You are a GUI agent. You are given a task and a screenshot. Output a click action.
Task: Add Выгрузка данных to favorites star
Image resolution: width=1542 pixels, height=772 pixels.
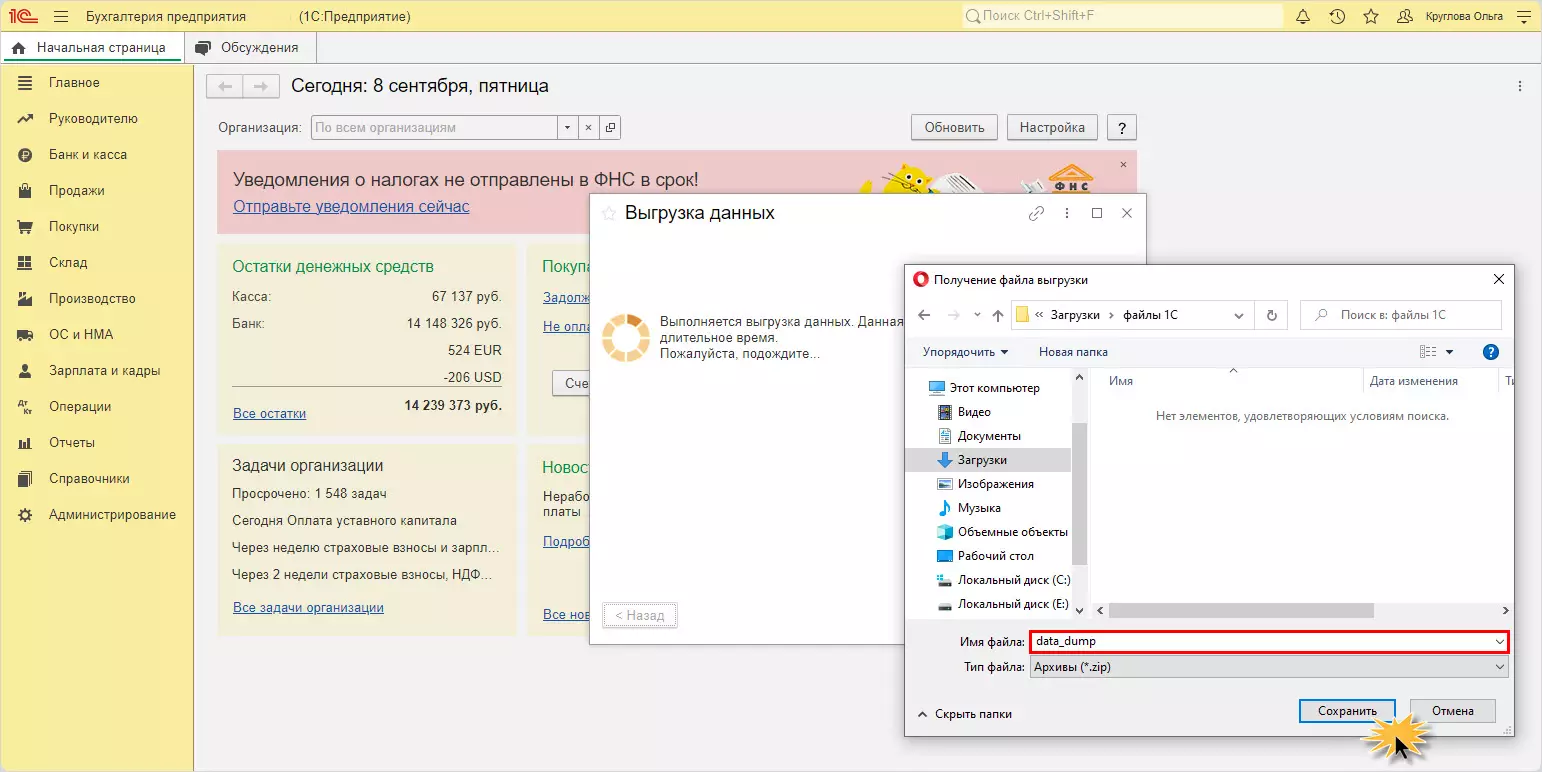pos(608,214)
